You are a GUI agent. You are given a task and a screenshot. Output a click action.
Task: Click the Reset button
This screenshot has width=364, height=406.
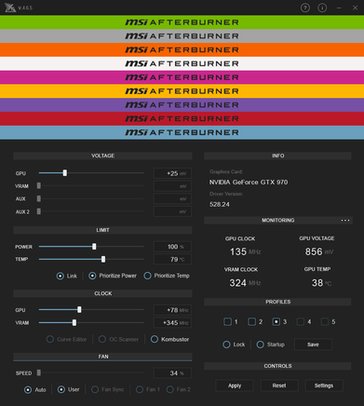click(x=279, y=385)
